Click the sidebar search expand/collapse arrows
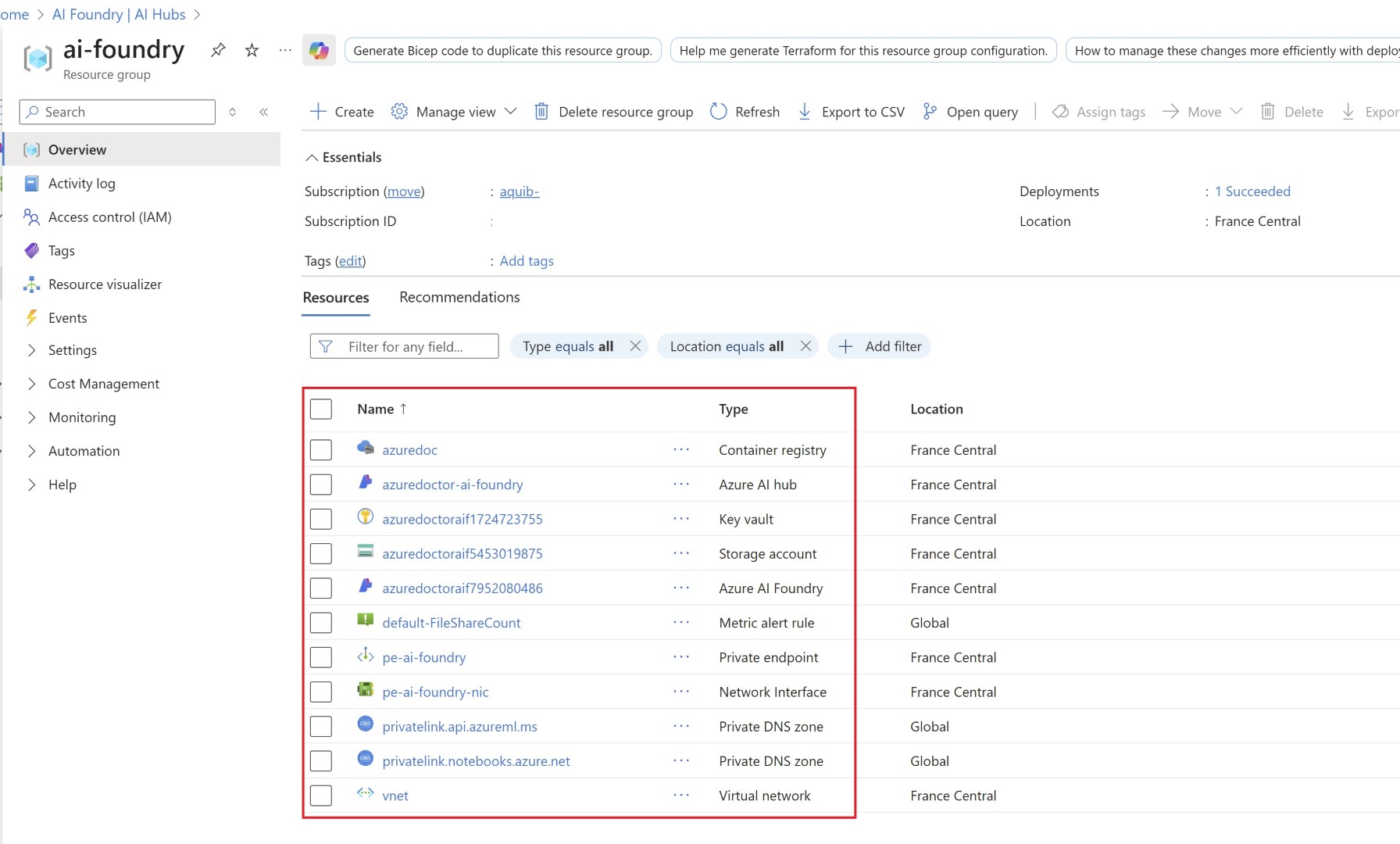The image size is (1400, 844). (x=232, y=112)
